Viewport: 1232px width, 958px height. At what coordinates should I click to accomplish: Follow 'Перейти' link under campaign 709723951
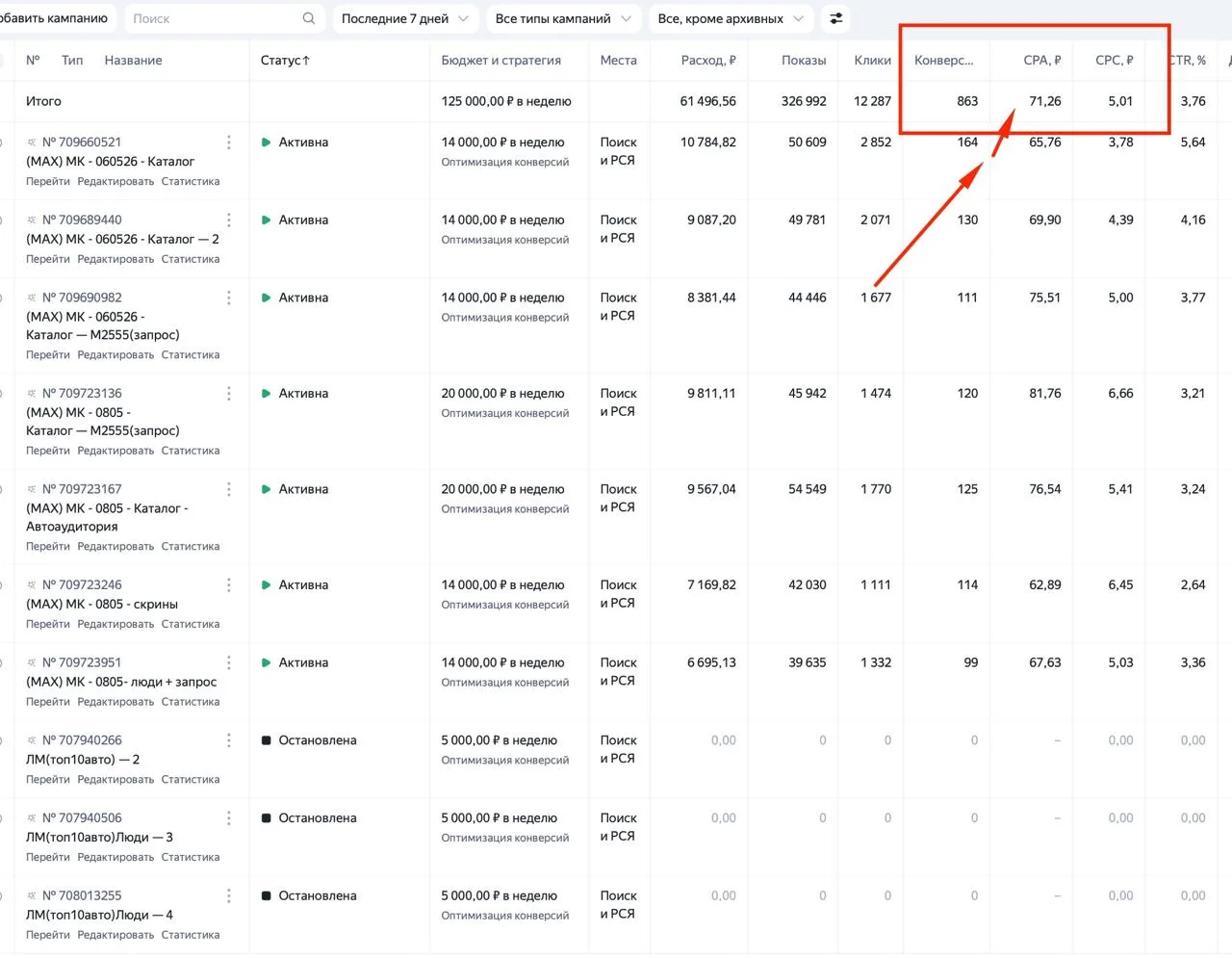pos(48,703)
